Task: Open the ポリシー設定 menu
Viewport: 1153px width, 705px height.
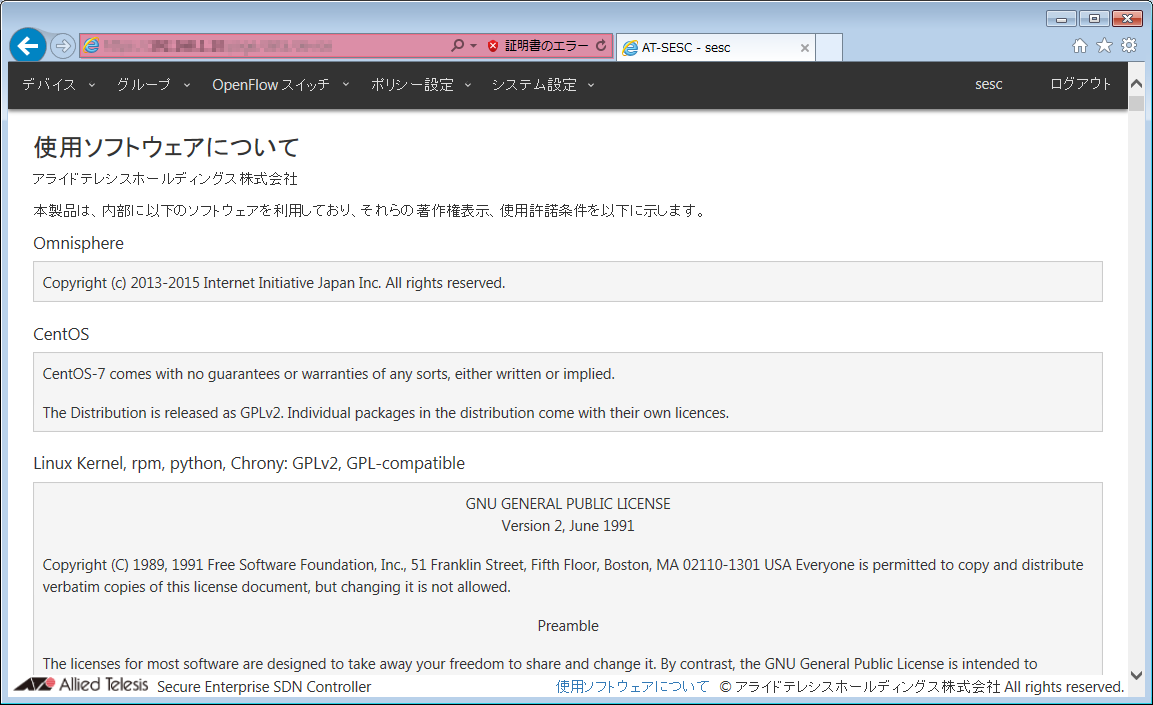Action: pos(412,85)
